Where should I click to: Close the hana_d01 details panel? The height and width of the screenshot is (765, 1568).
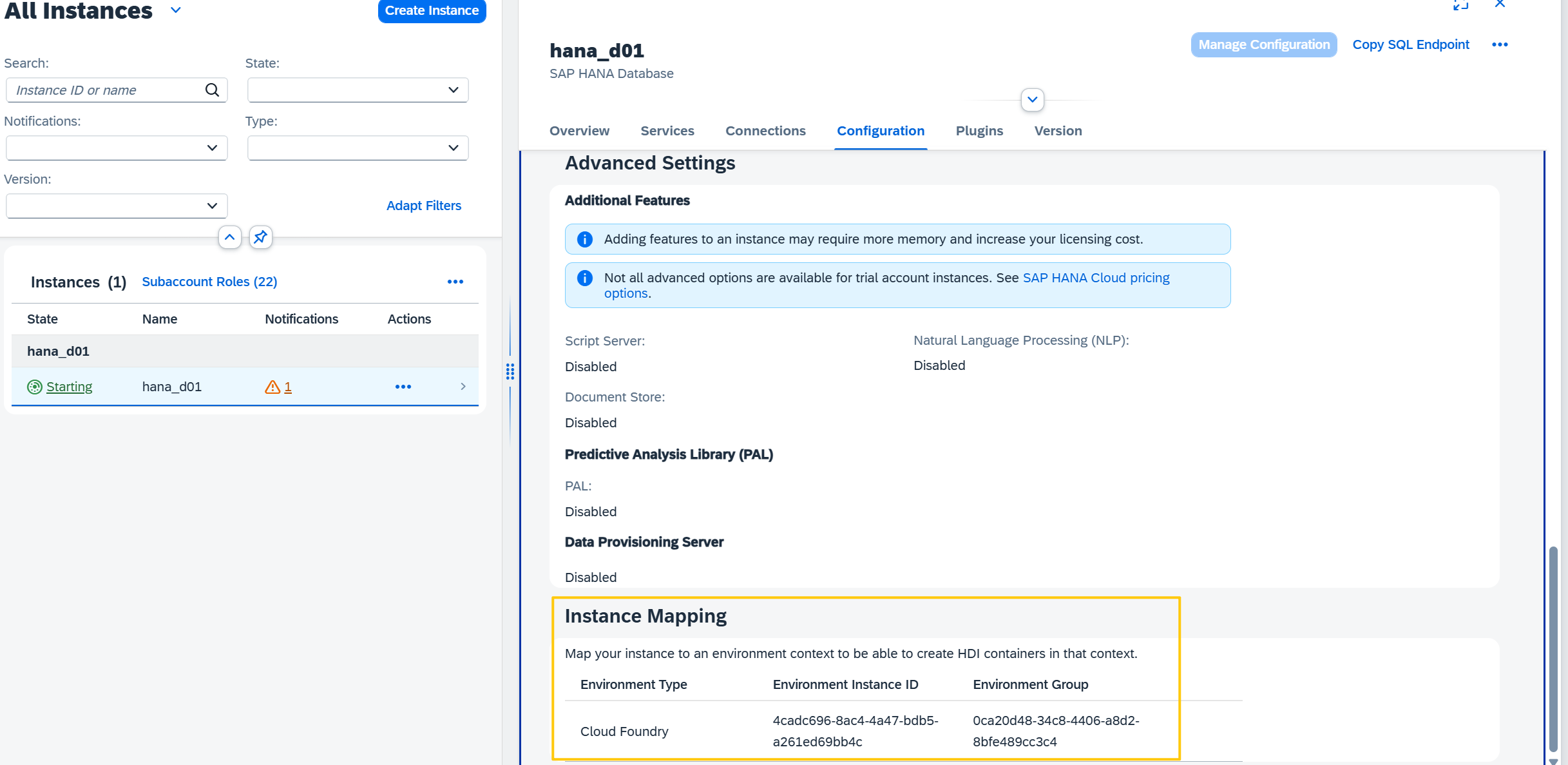tap(1500, 4)
